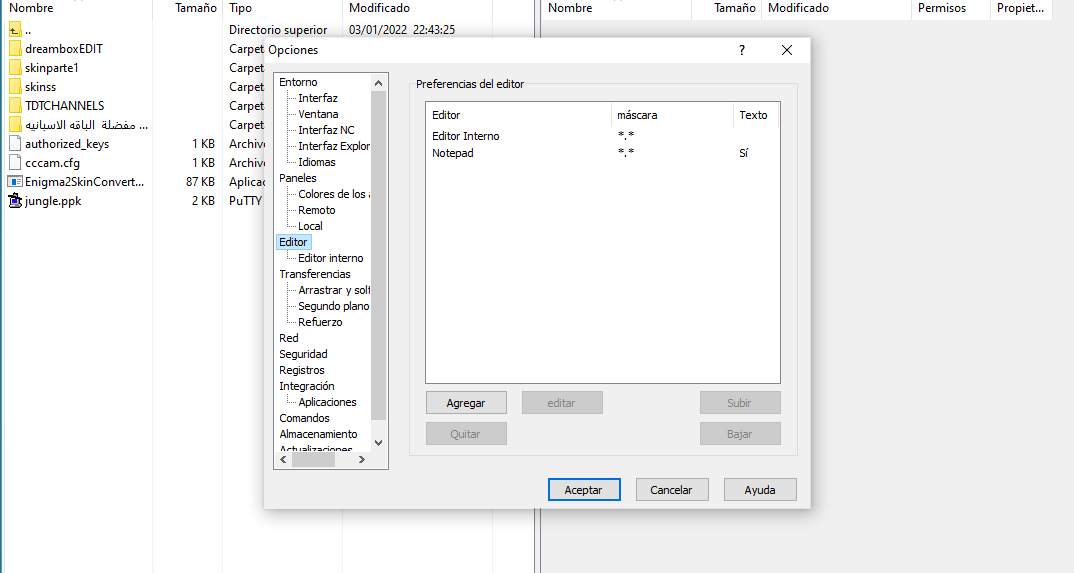Go to parent directory icon
This screenshot has height=573, width=1074.
[15, 29]
